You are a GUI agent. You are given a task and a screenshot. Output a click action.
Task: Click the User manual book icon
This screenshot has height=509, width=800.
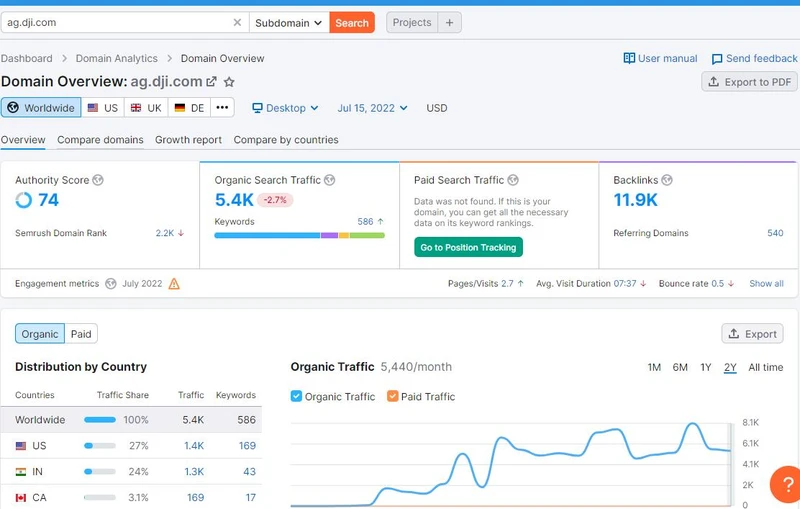click(x=629, y=58)
